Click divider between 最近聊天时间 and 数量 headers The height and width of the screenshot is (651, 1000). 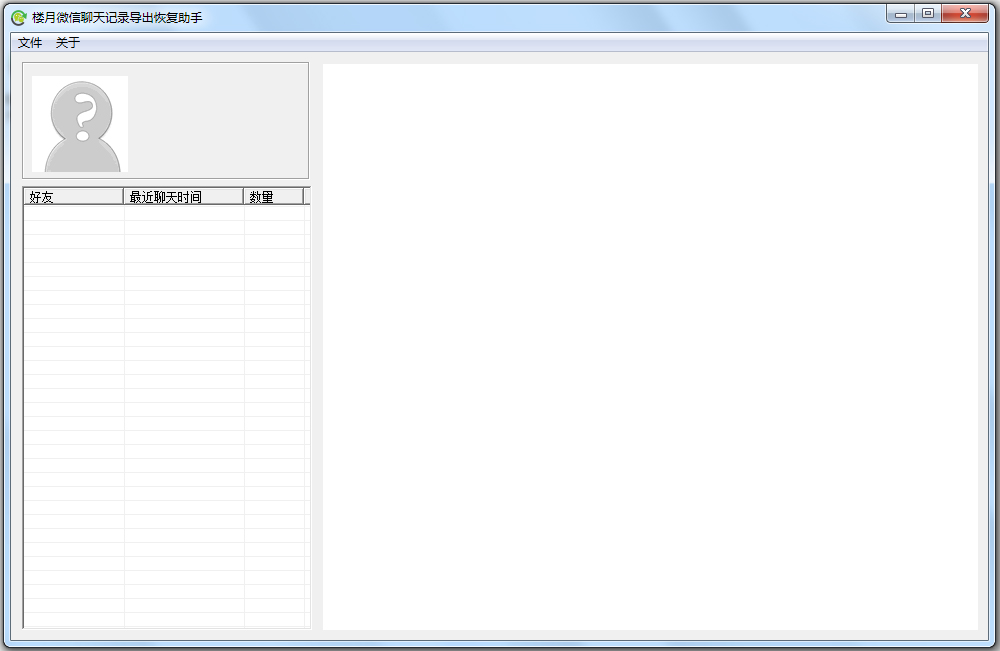click(x=243, y=197)
